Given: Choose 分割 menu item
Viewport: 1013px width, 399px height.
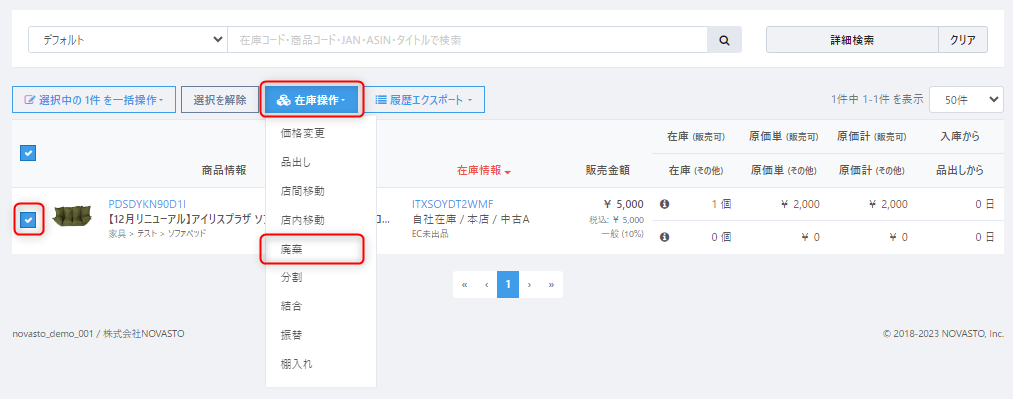Looking at the screenshot, I should click(x=292, y=278).
